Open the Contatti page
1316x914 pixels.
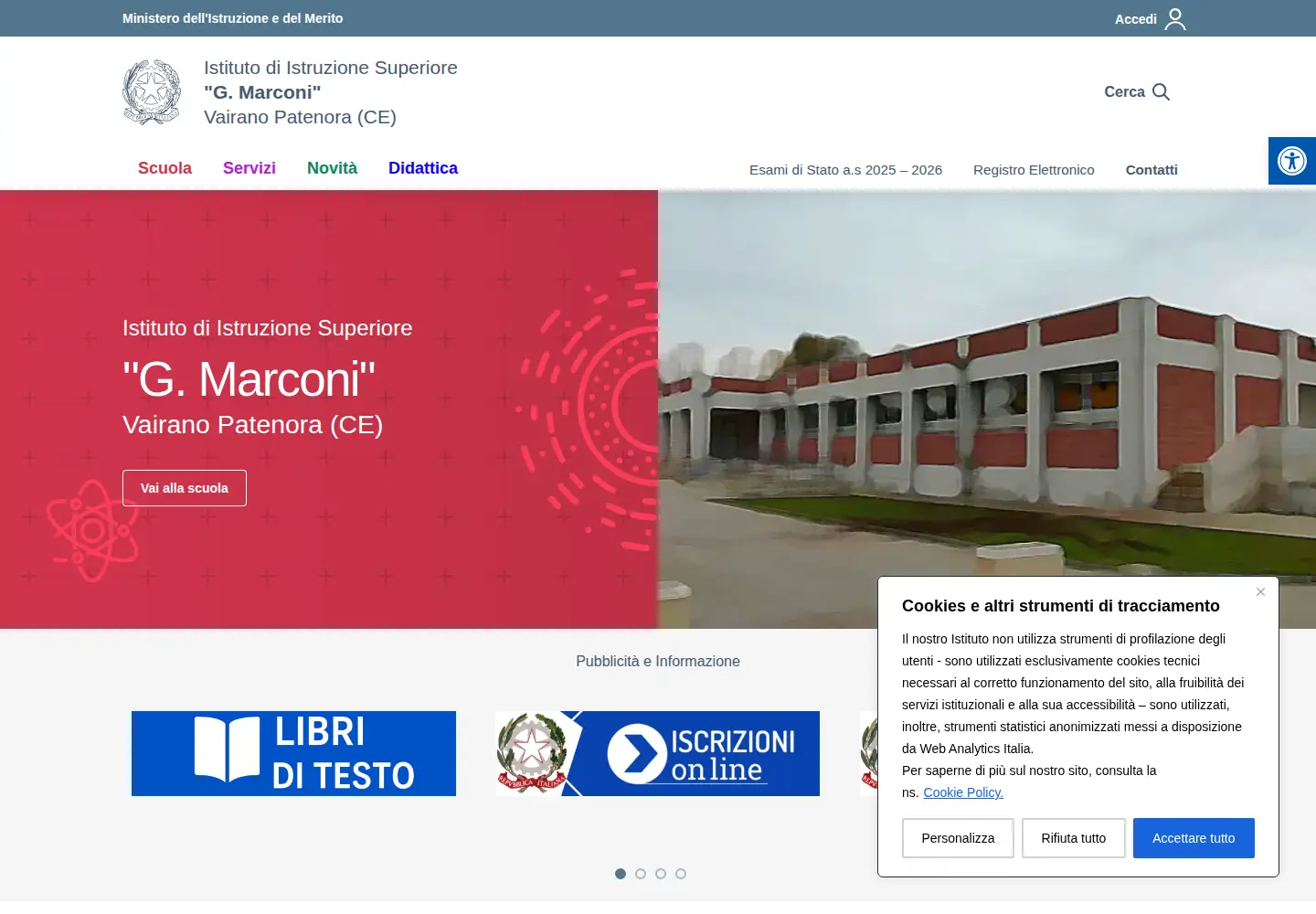point(1151,170)
